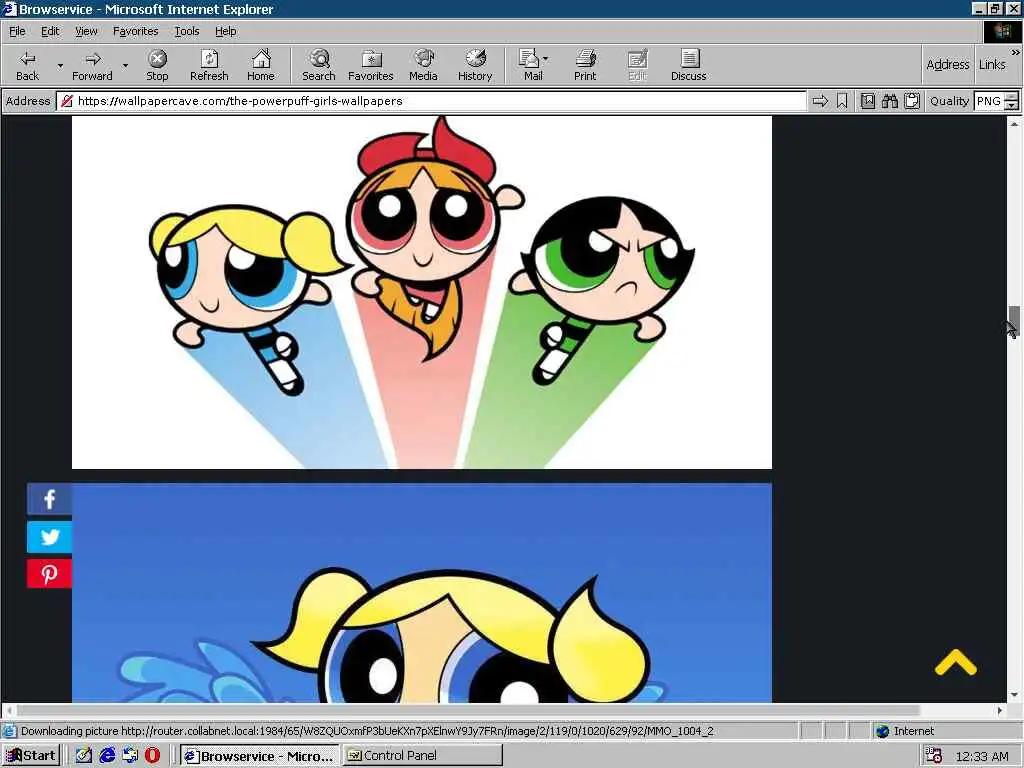Show browsing History from the toolbar
The width and height of the screenshot is (1024, 768).
click(475, 65)
